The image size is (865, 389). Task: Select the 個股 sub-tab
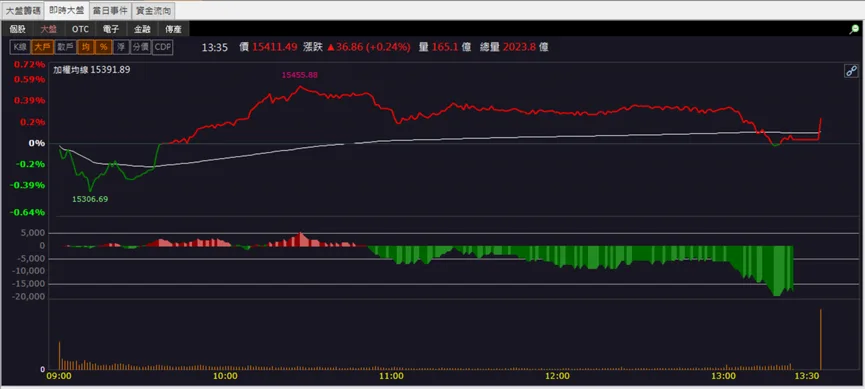(18, 29)
